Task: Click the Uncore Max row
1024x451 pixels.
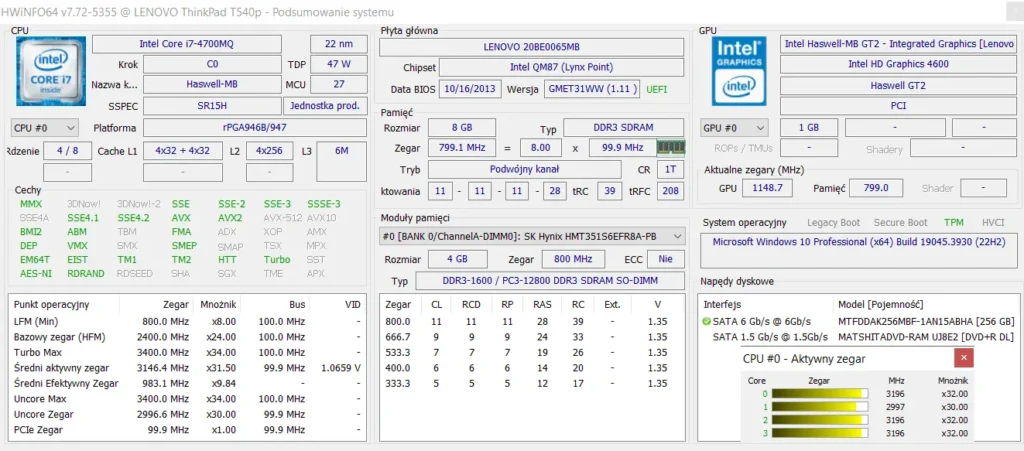Action: [x=187, y=399]
